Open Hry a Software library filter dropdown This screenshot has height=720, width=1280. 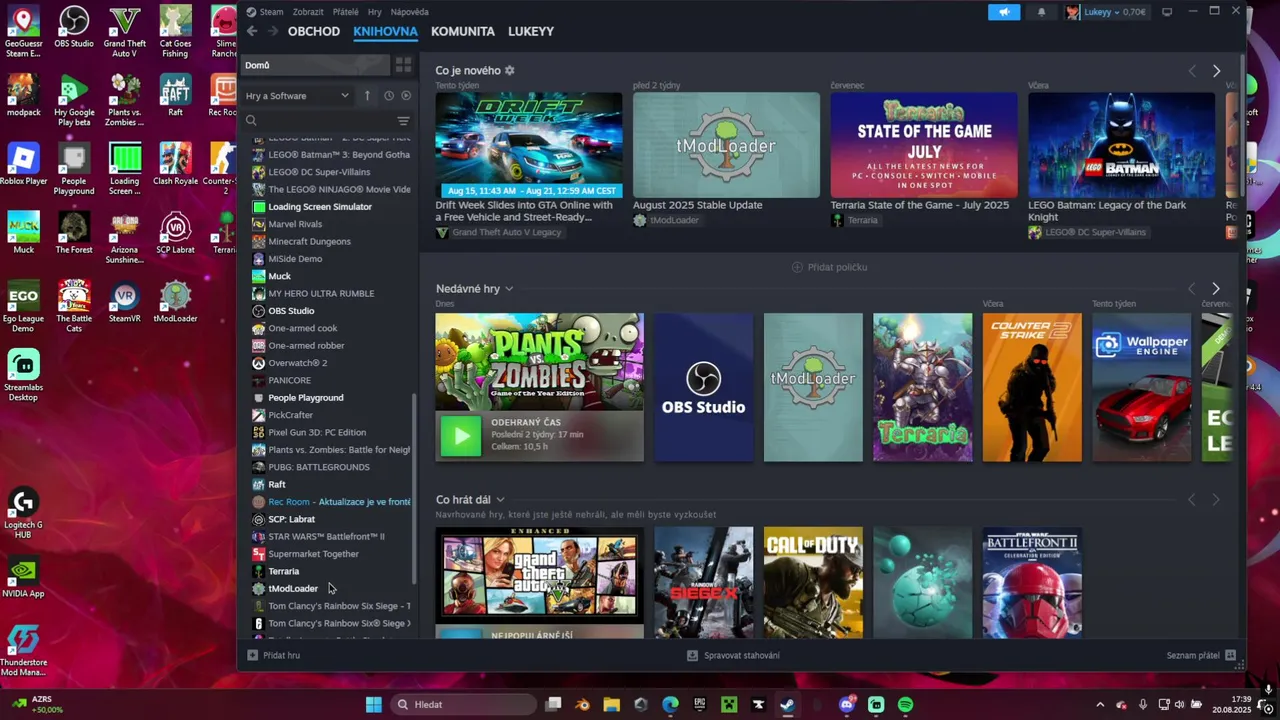[x=297, y=96]
